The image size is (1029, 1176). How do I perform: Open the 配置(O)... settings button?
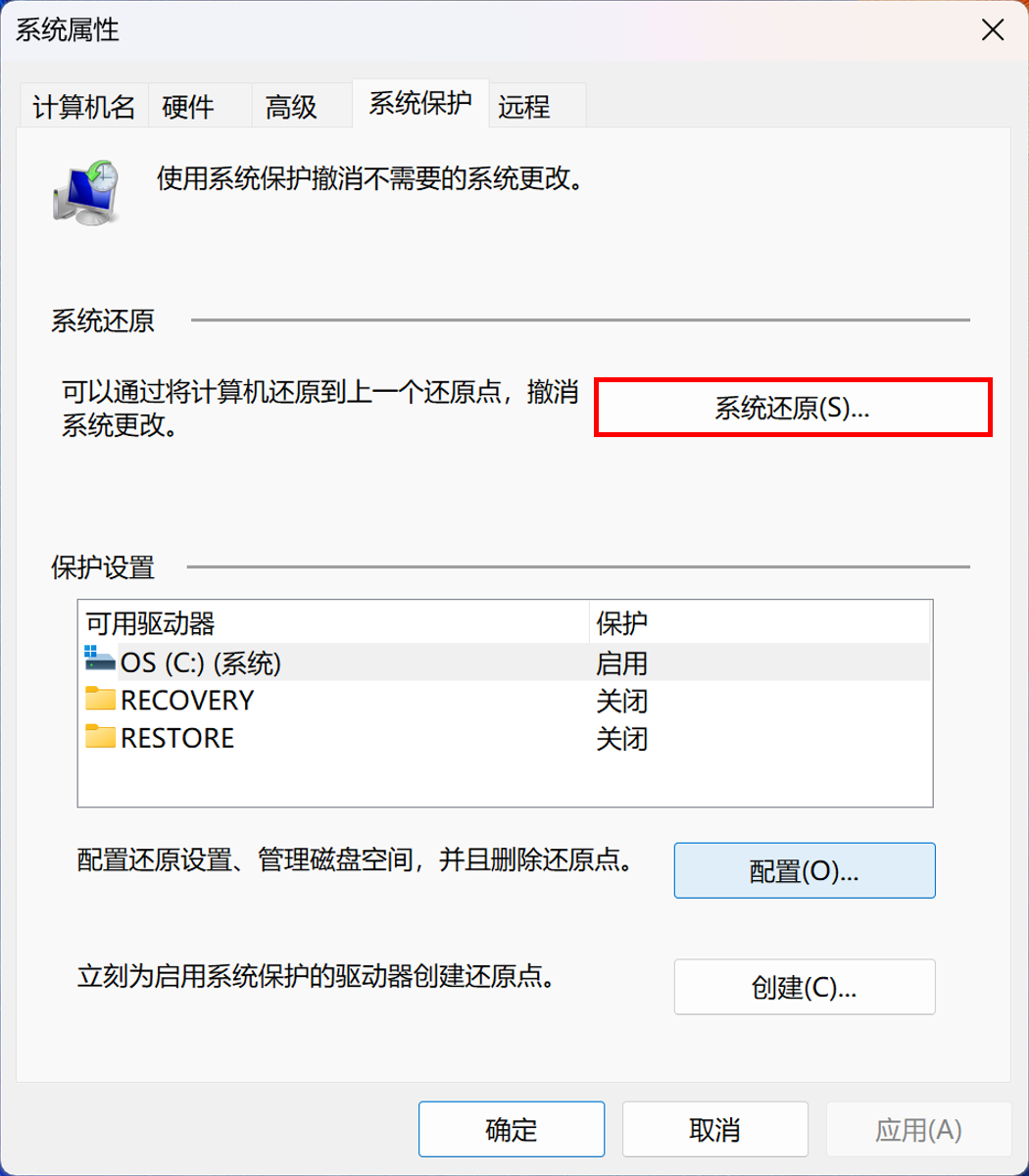pyautogui.click(x=804, y=871)
